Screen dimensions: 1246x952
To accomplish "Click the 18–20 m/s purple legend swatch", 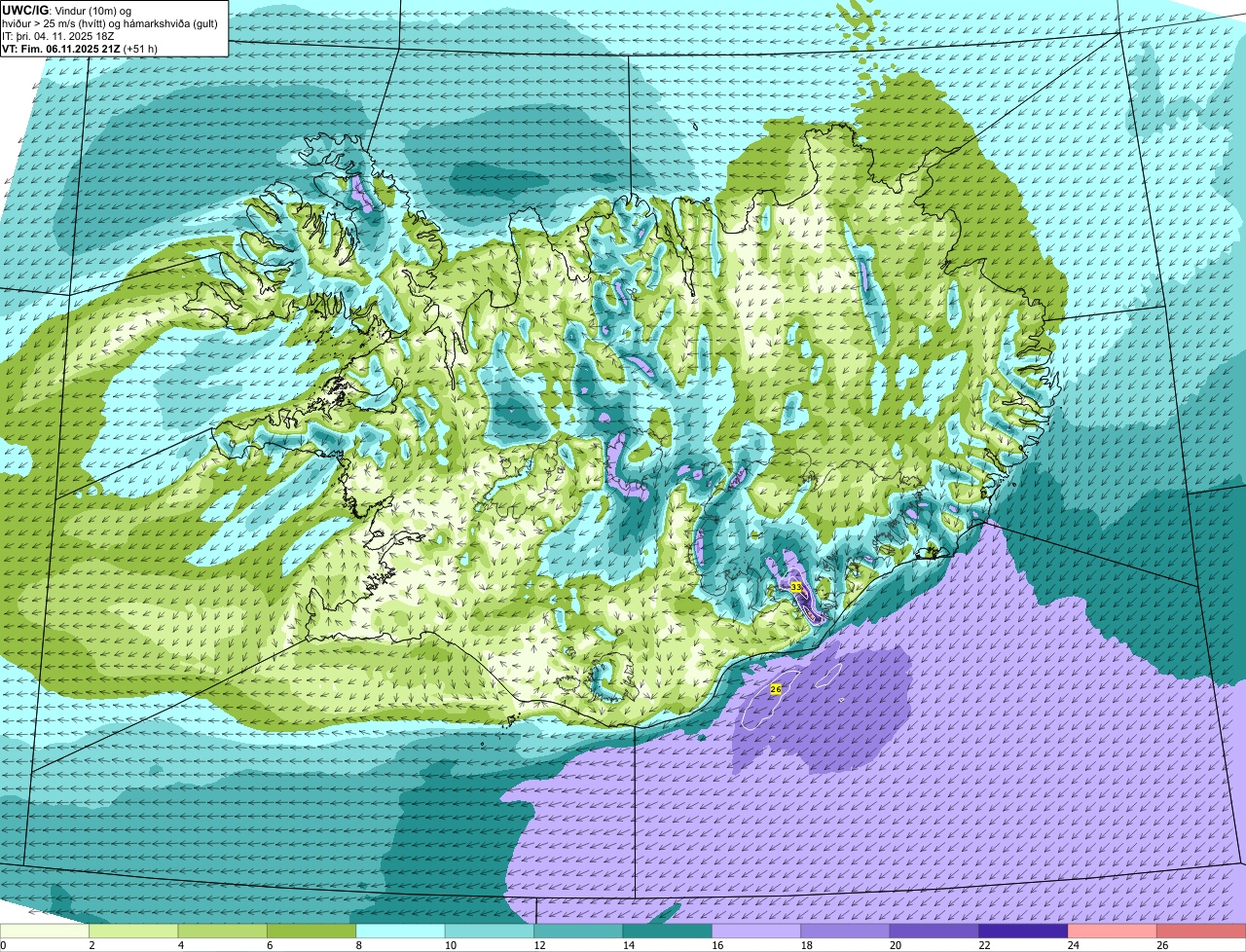I will tap(846, 932).
